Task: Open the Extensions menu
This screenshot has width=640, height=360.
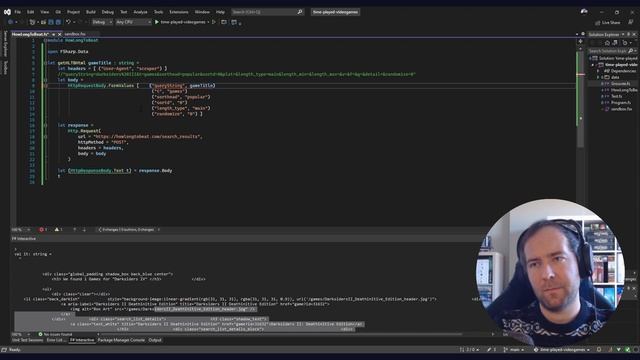Action: pos(179,12)
